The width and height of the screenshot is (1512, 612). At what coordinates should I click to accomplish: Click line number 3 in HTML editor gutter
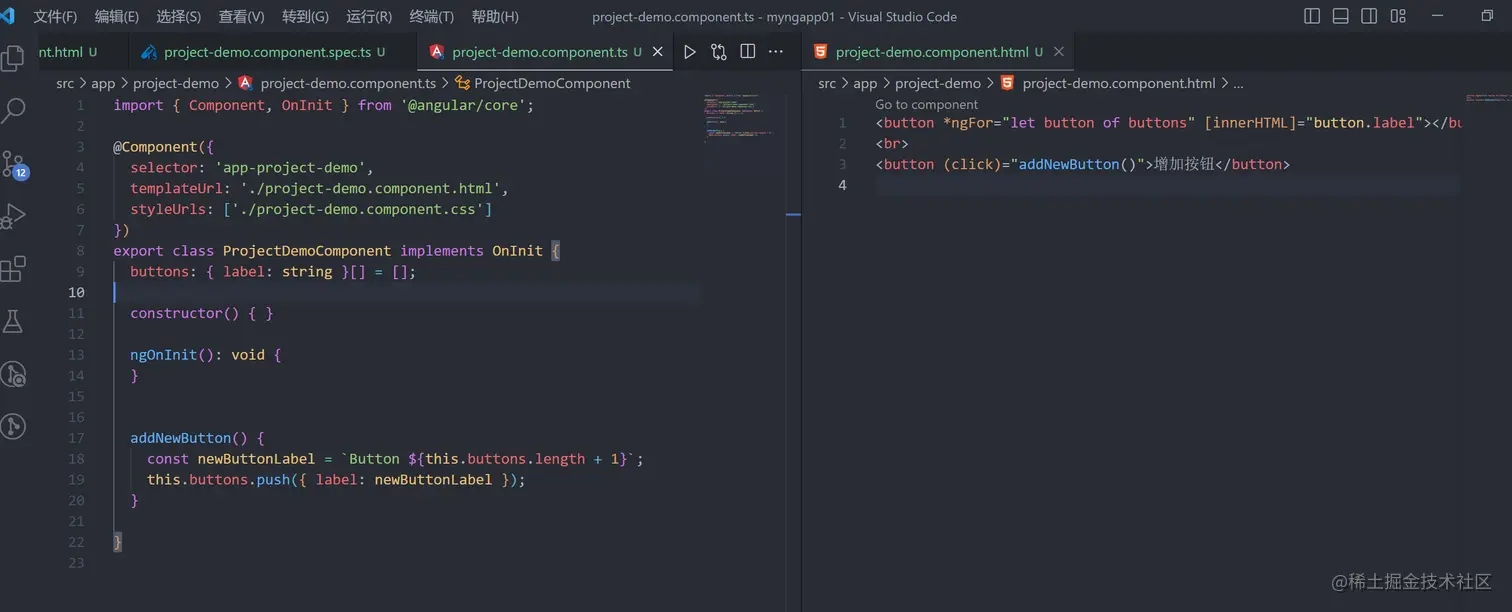pos(842,164)
